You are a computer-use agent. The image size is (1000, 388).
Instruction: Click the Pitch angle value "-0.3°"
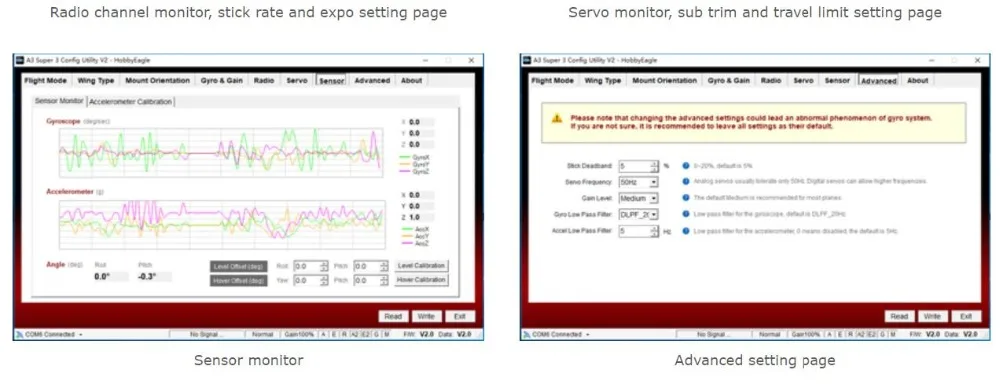148,277
